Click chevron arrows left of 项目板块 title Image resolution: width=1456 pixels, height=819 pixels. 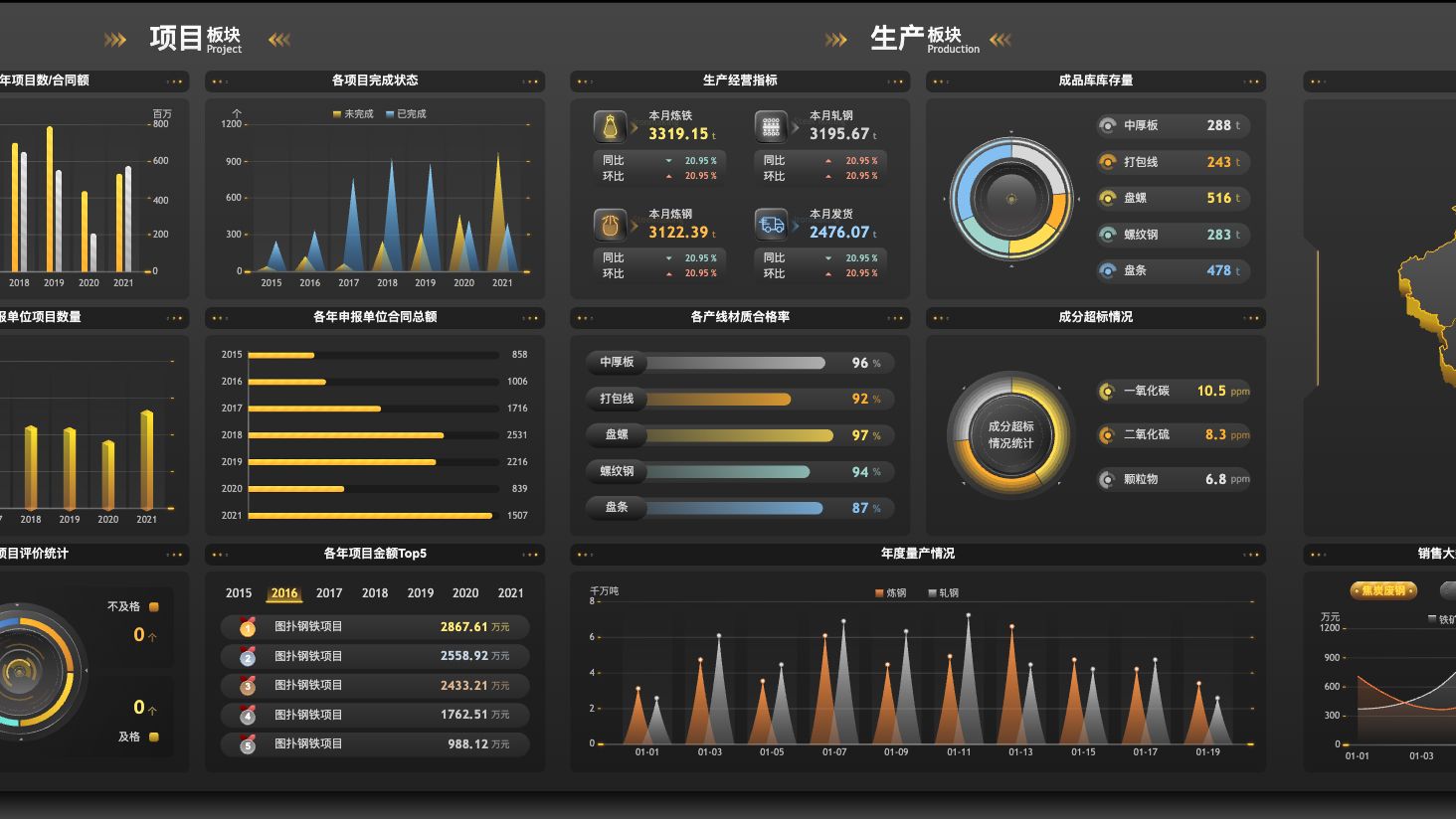coord(115,40)
